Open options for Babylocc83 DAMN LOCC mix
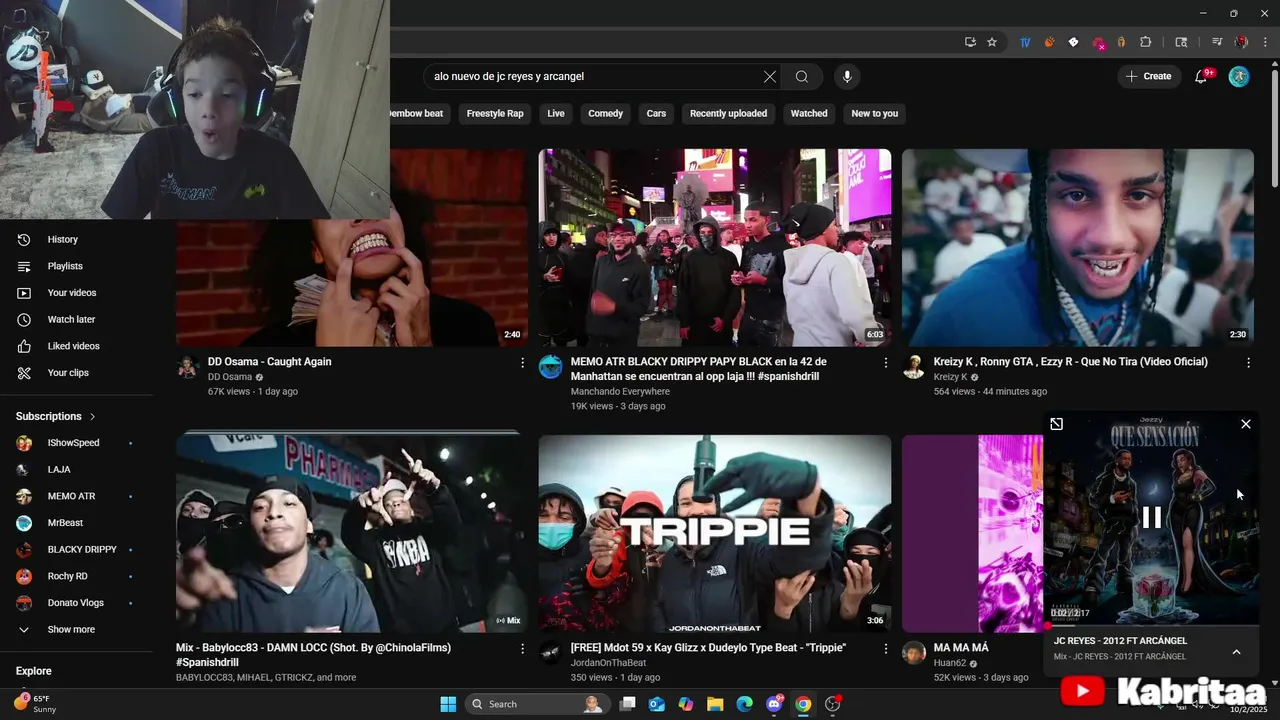The width and height of the screenshot is (1280, 720). click(522, 649)
